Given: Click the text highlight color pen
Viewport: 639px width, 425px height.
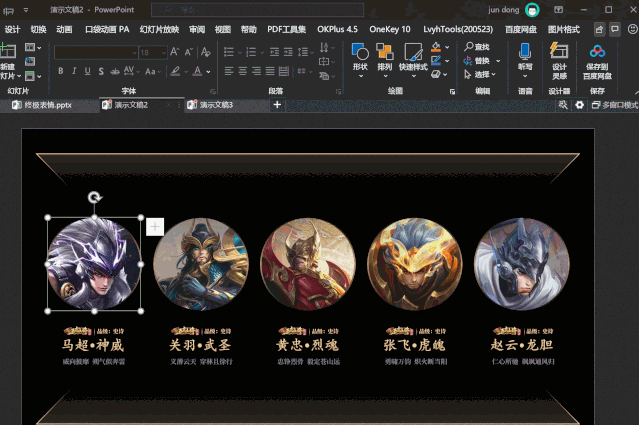Looking at the screenshot, I should coord(175,71).
